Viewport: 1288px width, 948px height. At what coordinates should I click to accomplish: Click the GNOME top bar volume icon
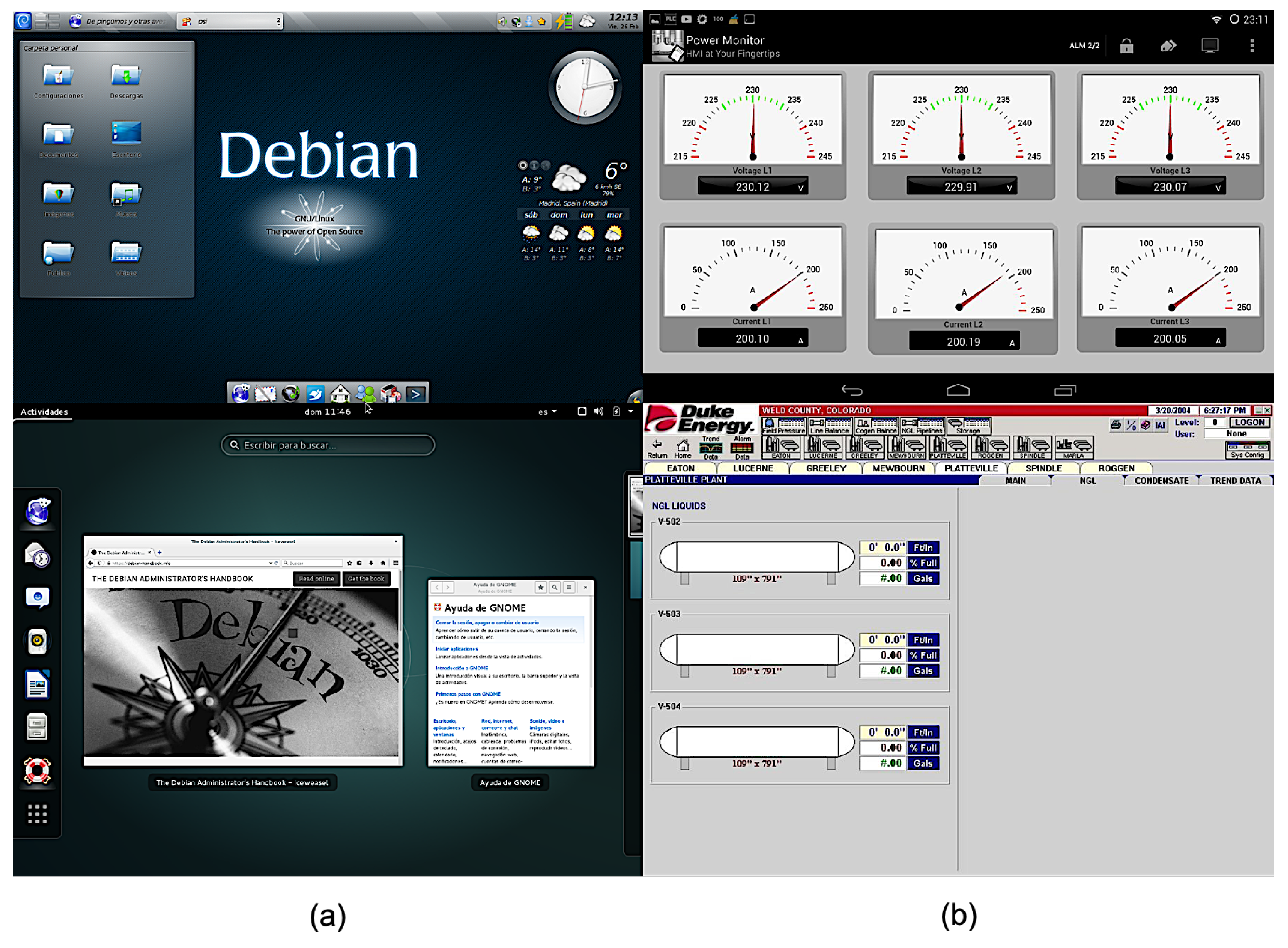pos(598,411)
